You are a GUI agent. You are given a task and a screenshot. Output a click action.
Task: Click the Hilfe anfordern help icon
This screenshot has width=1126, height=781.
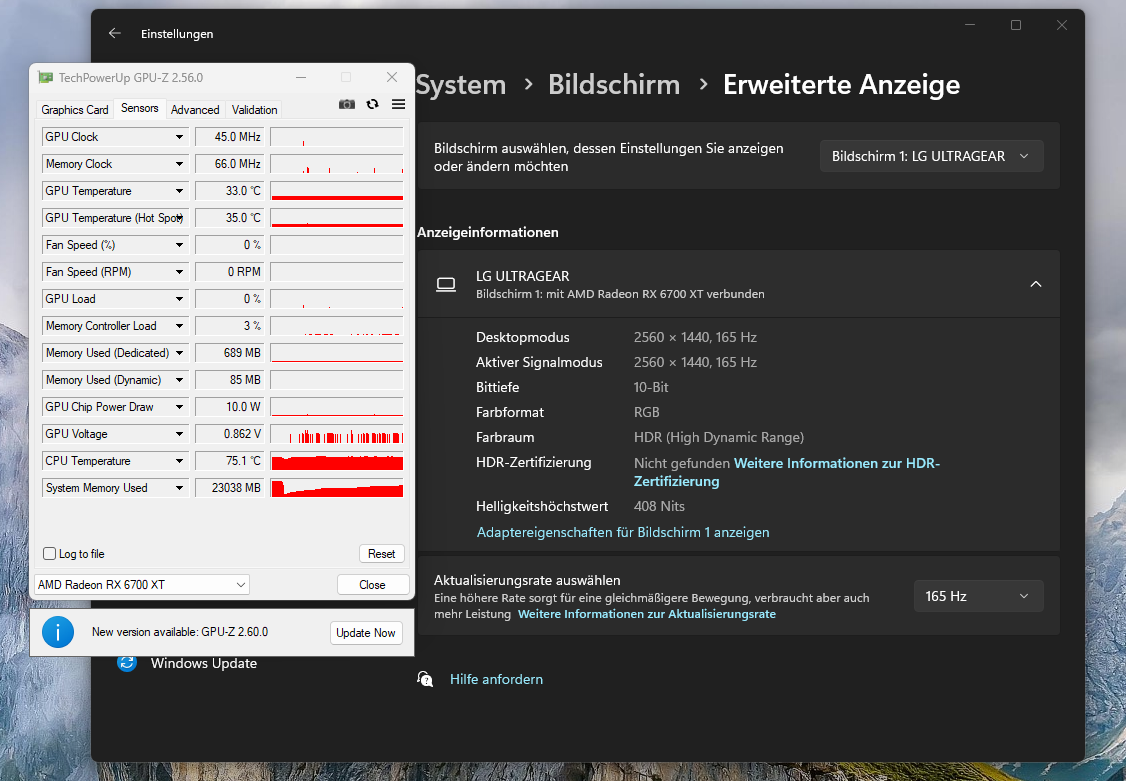coord(425,679)
